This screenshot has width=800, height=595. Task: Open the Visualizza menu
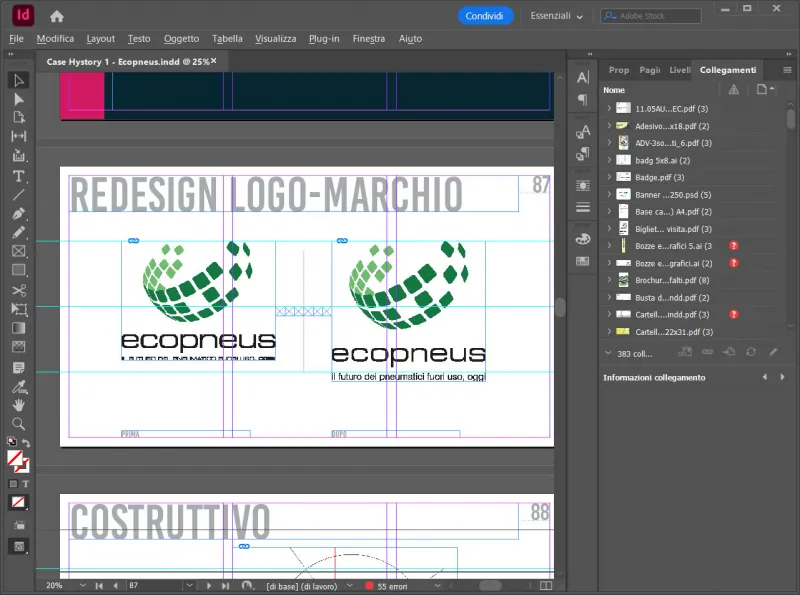tap(276, 39)
